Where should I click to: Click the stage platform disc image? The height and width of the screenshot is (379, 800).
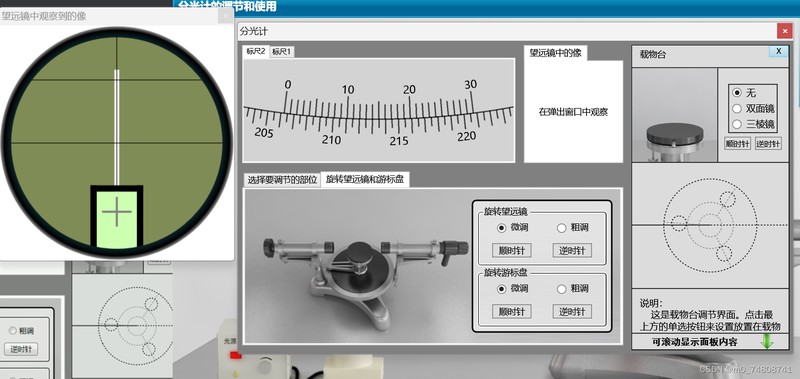click(x=674, y=115)
